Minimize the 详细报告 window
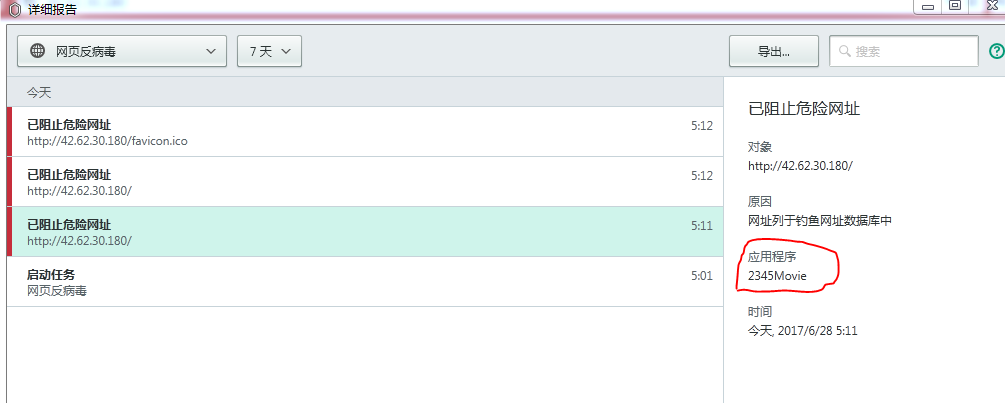Viewport: 1005px width, 403px height. pyautogui.click(x=928, y=5)
